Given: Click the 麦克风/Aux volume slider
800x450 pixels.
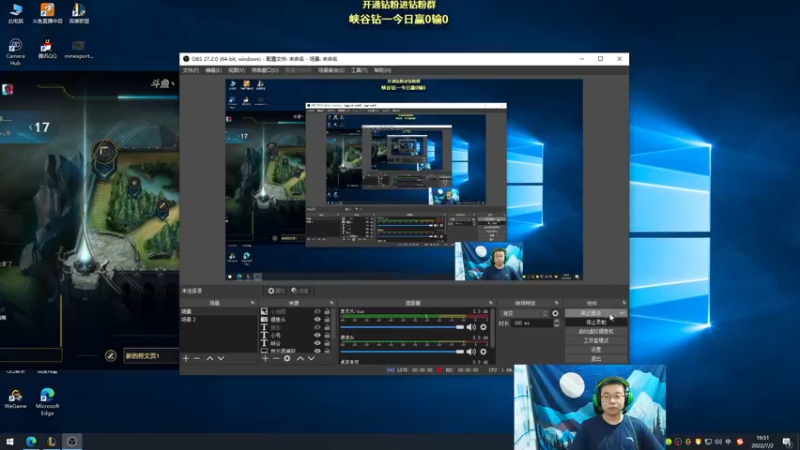Looking at the screenshot, I should point(402,327).
